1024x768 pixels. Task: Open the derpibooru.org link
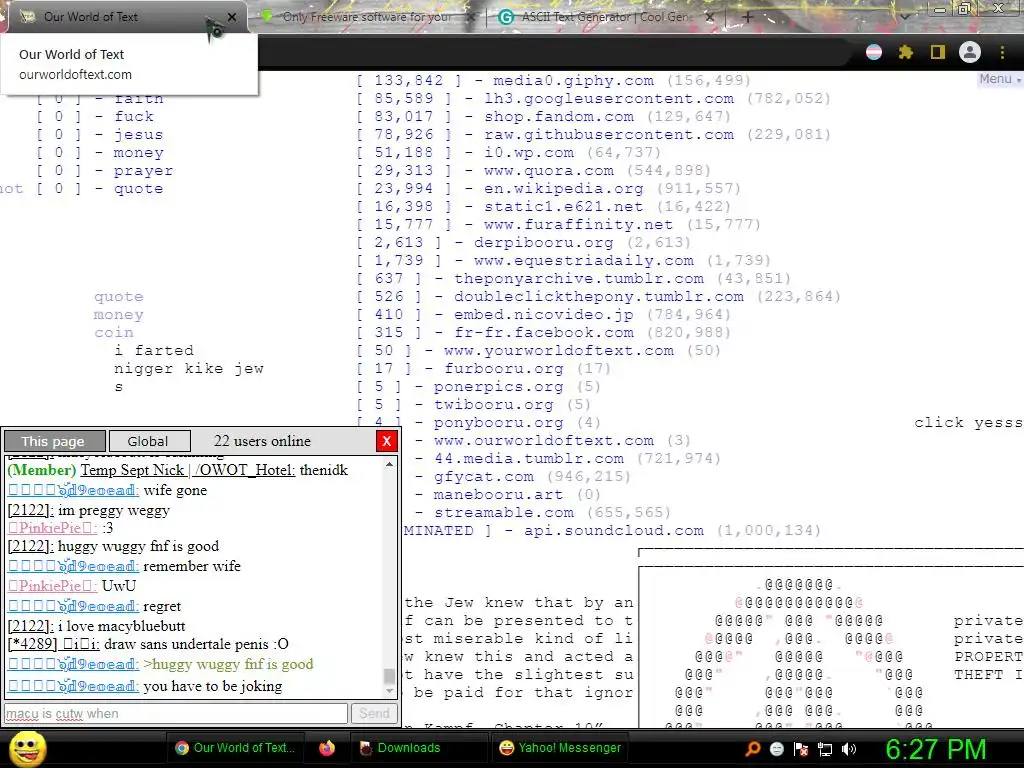click(x=543, y=242)
